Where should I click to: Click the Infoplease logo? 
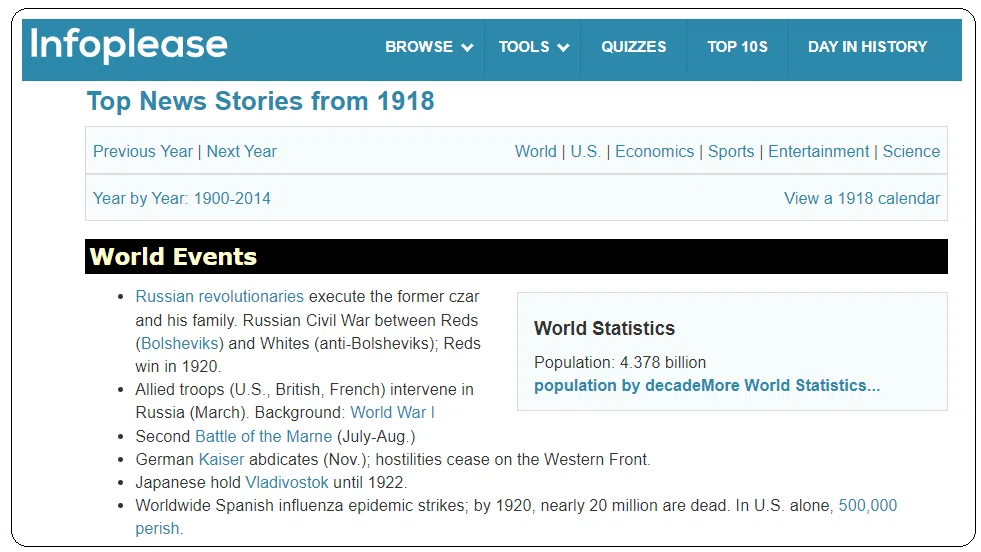(129, 44)
